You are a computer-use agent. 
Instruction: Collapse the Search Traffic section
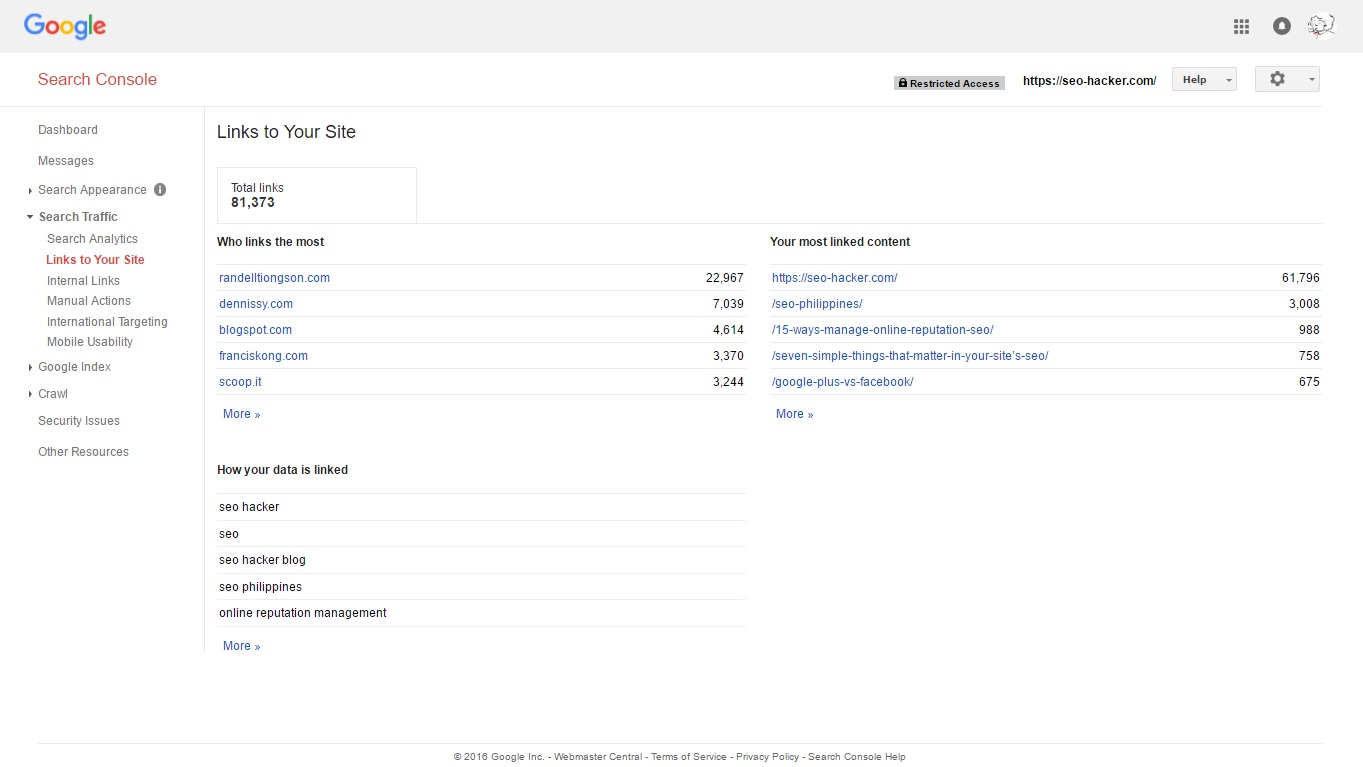77,217
